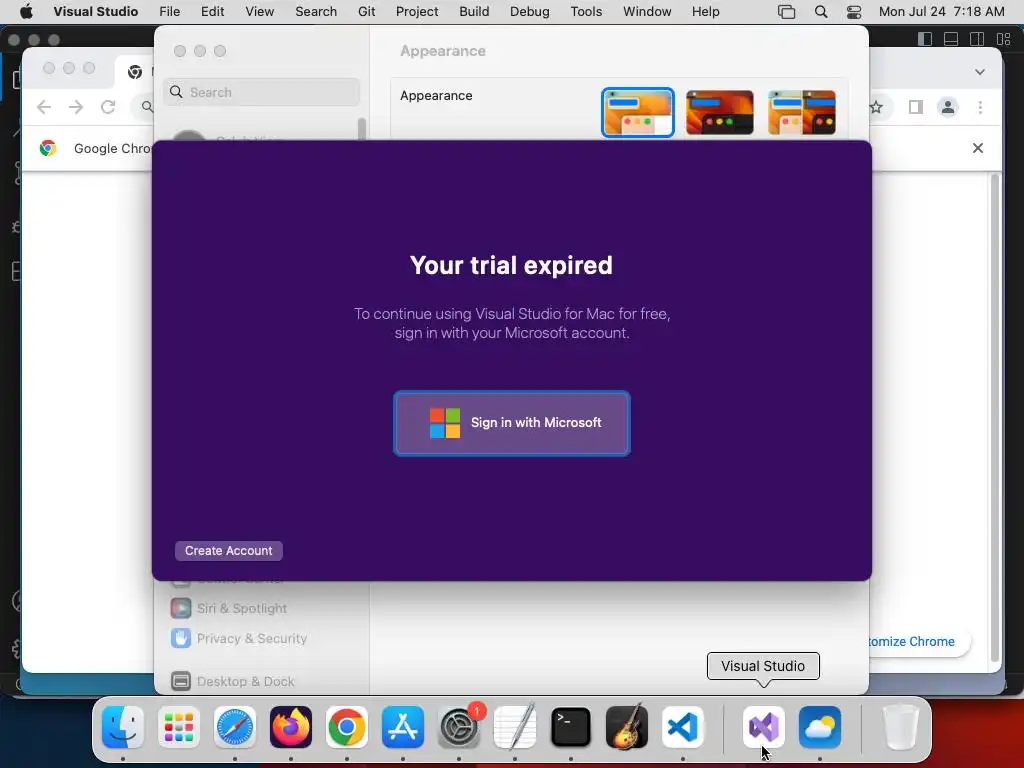Image resolution: width=1024 pixels, height=768 pixels.
Task: Click the System Settings search field
Action: (261, 92)
